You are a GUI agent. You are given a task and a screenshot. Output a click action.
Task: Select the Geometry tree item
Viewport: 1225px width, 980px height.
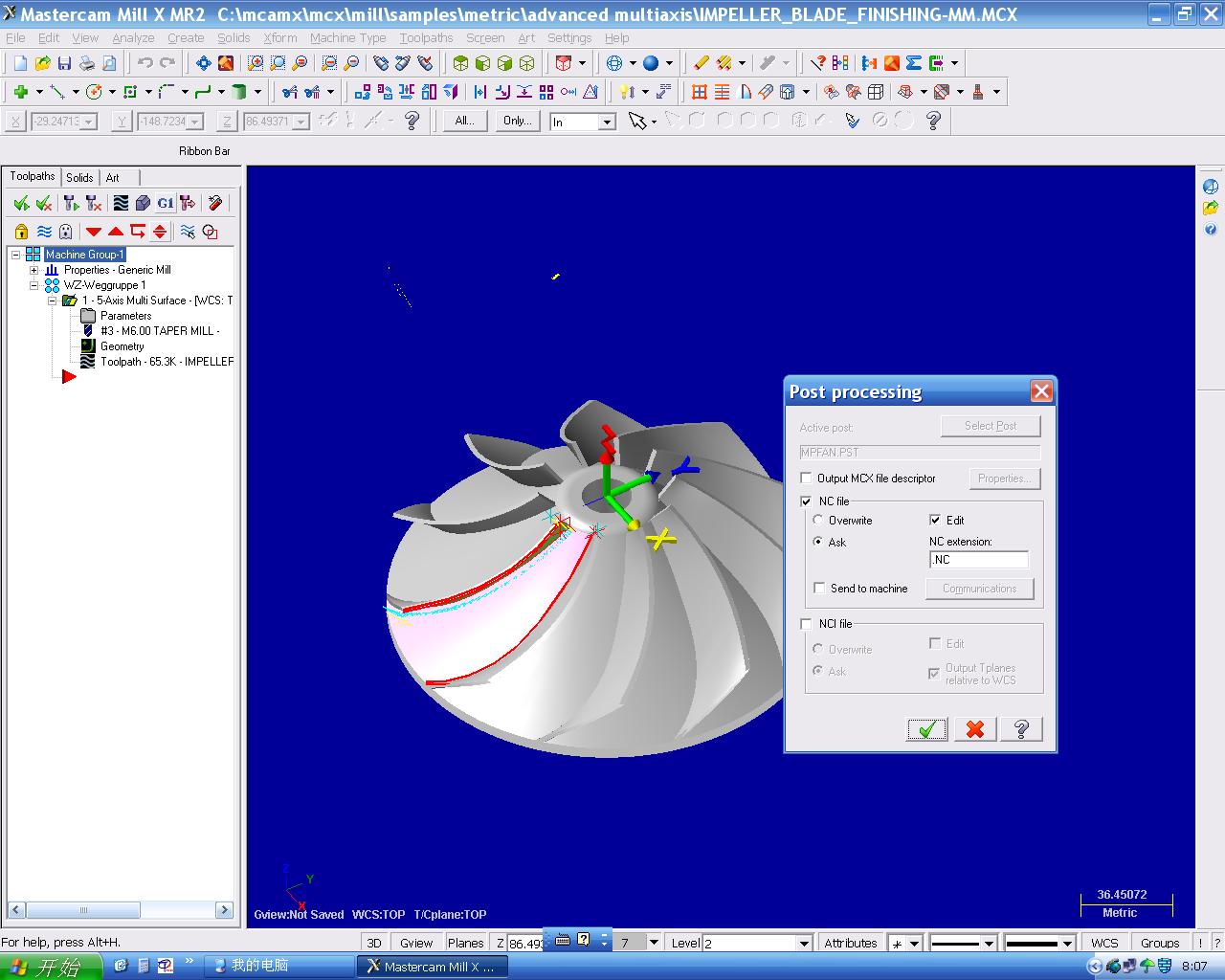[x=122, y=346]
